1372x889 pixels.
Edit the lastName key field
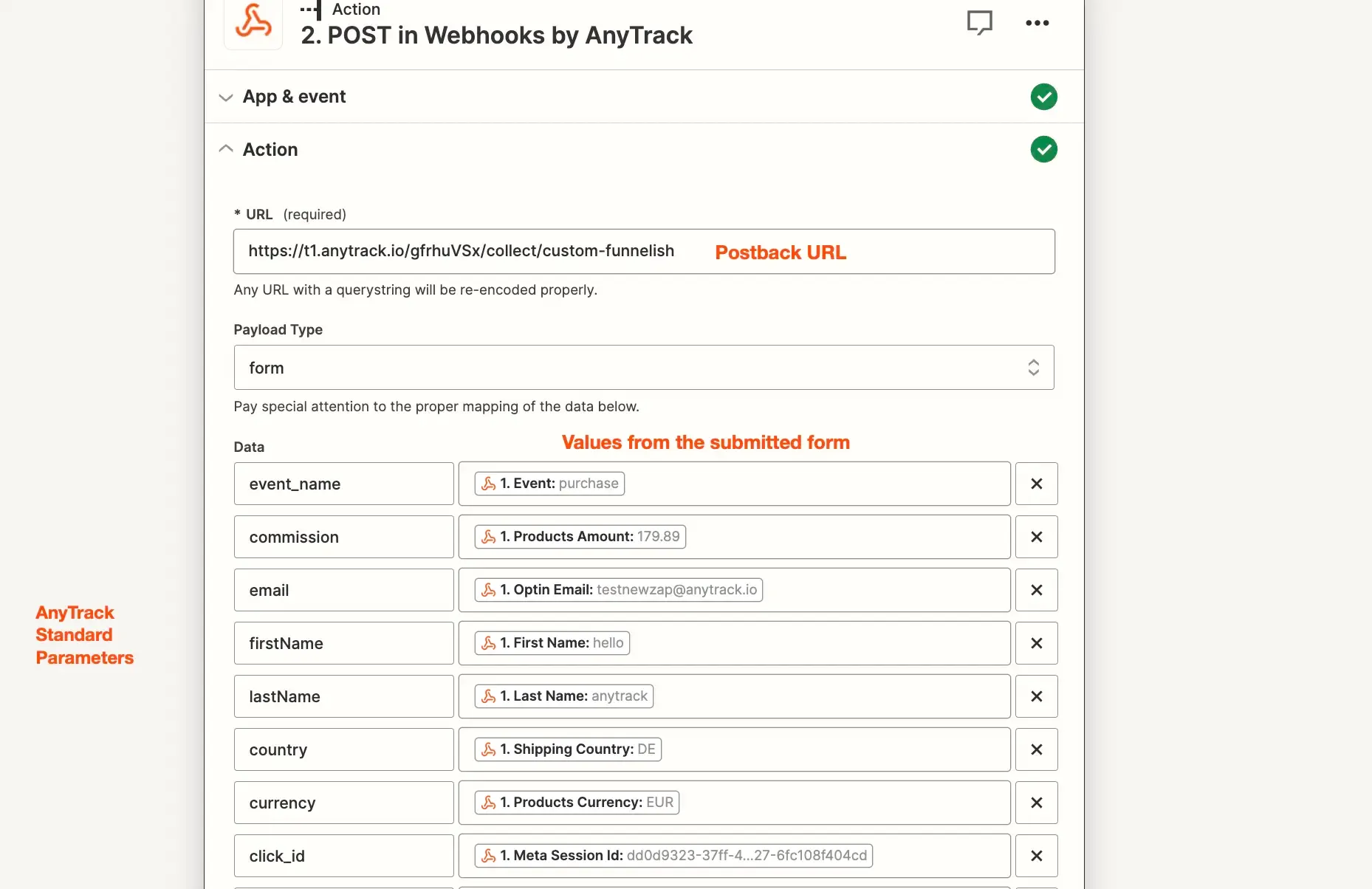(x=343, y=697)
